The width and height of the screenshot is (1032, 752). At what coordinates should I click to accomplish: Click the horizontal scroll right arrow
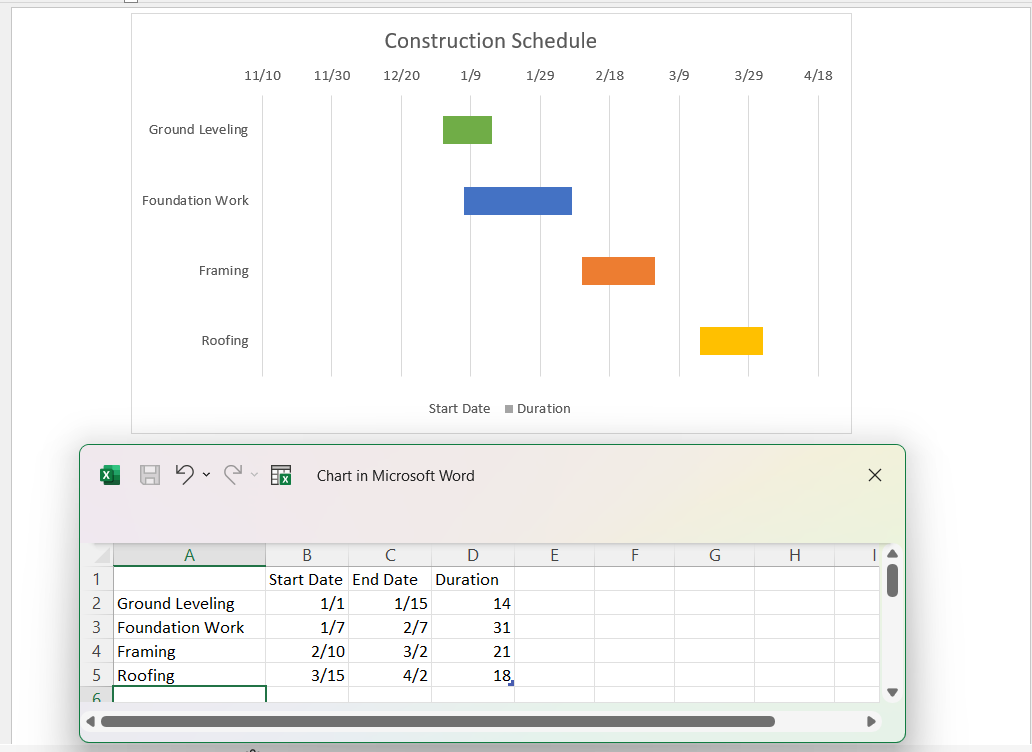(871, 722)
